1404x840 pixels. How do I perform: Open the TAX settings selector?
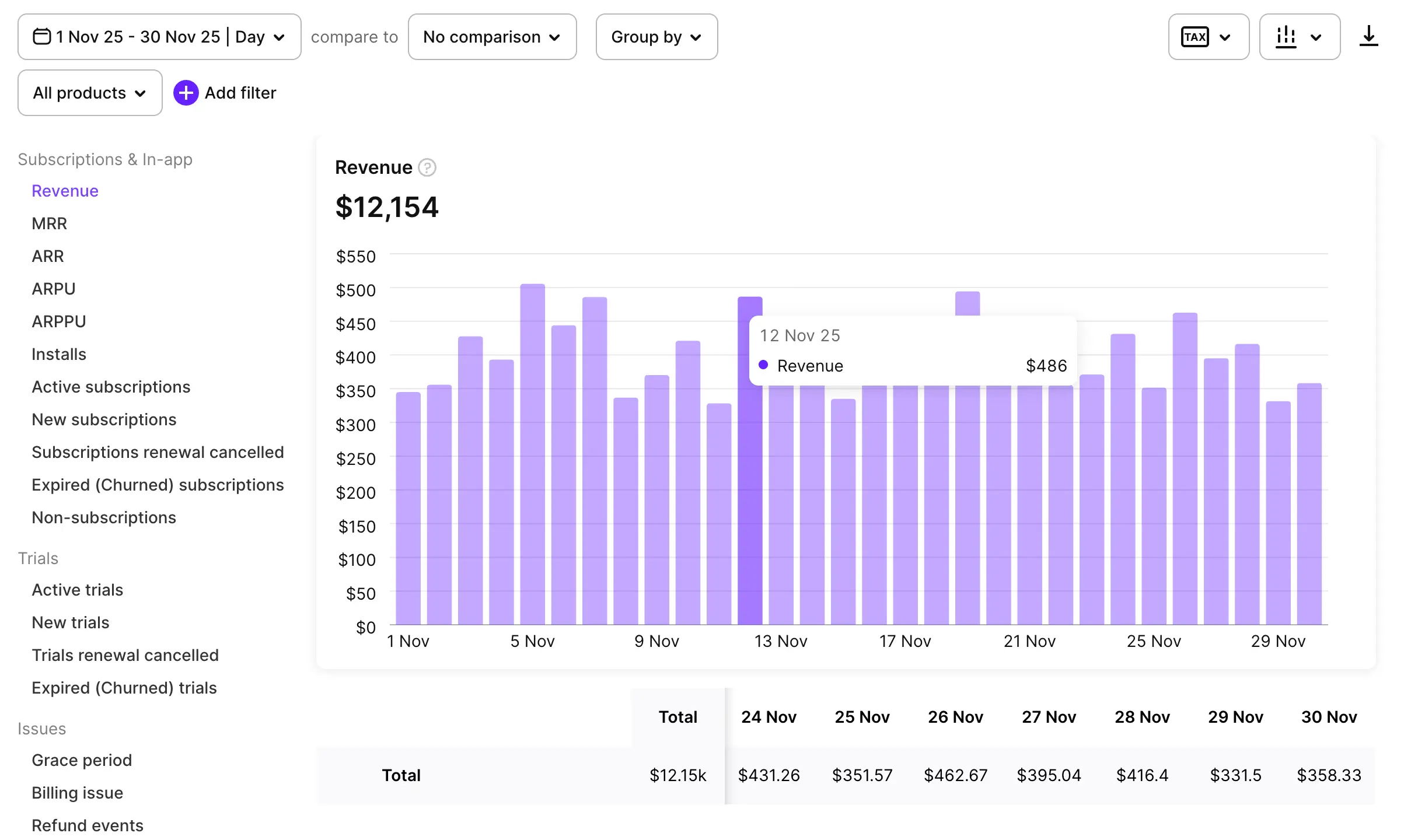tap(1207, 37)
